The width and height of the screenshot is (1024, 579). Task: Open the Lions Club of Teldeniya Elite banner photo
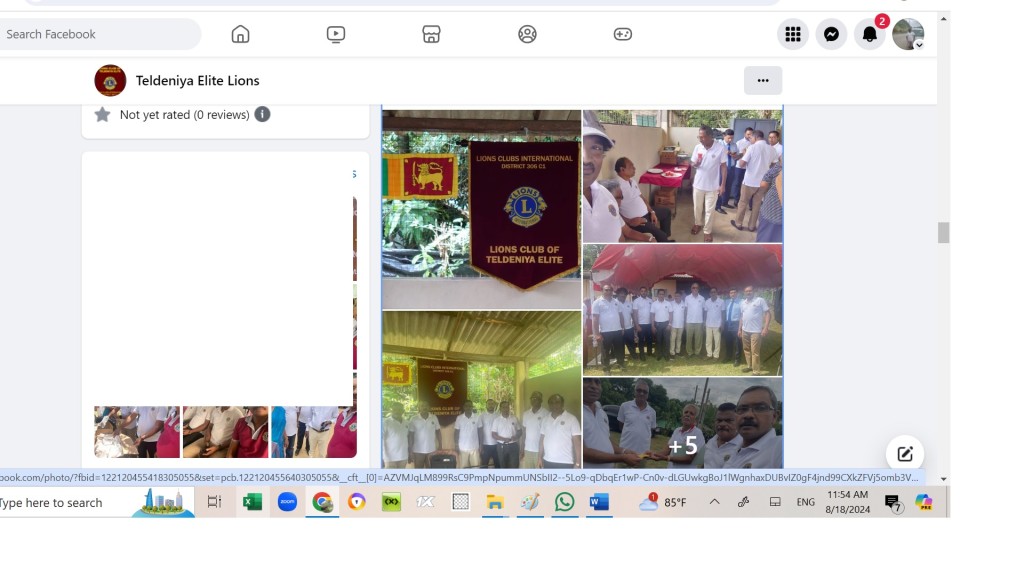tap(481, 209)
